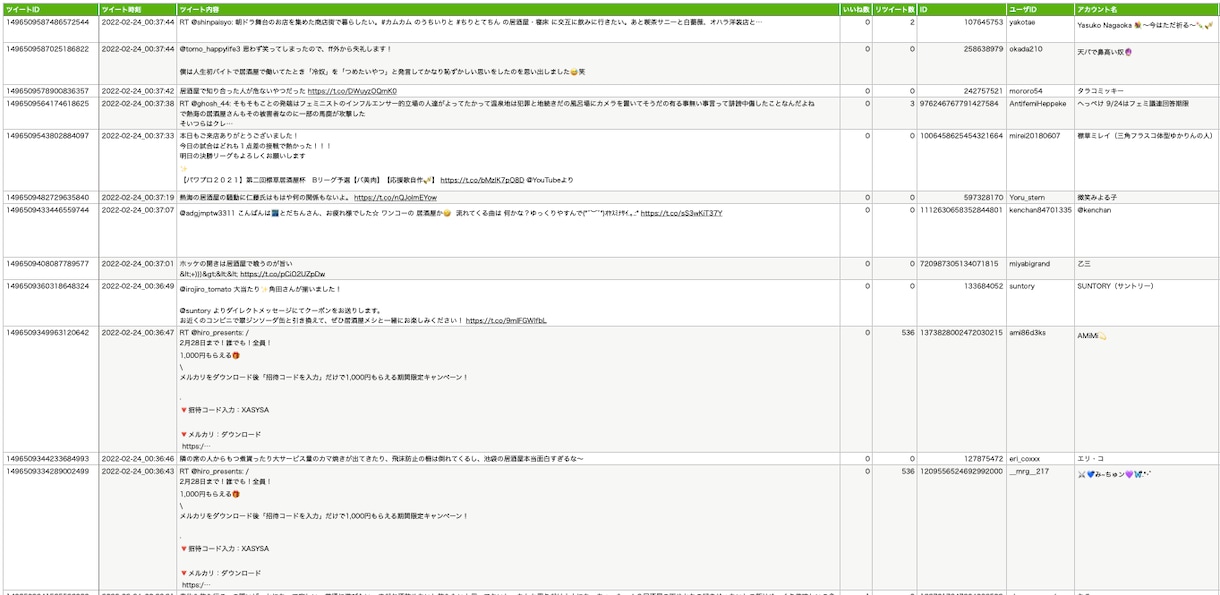Select the cell containing user yakotae

[x=1040, y=29]
